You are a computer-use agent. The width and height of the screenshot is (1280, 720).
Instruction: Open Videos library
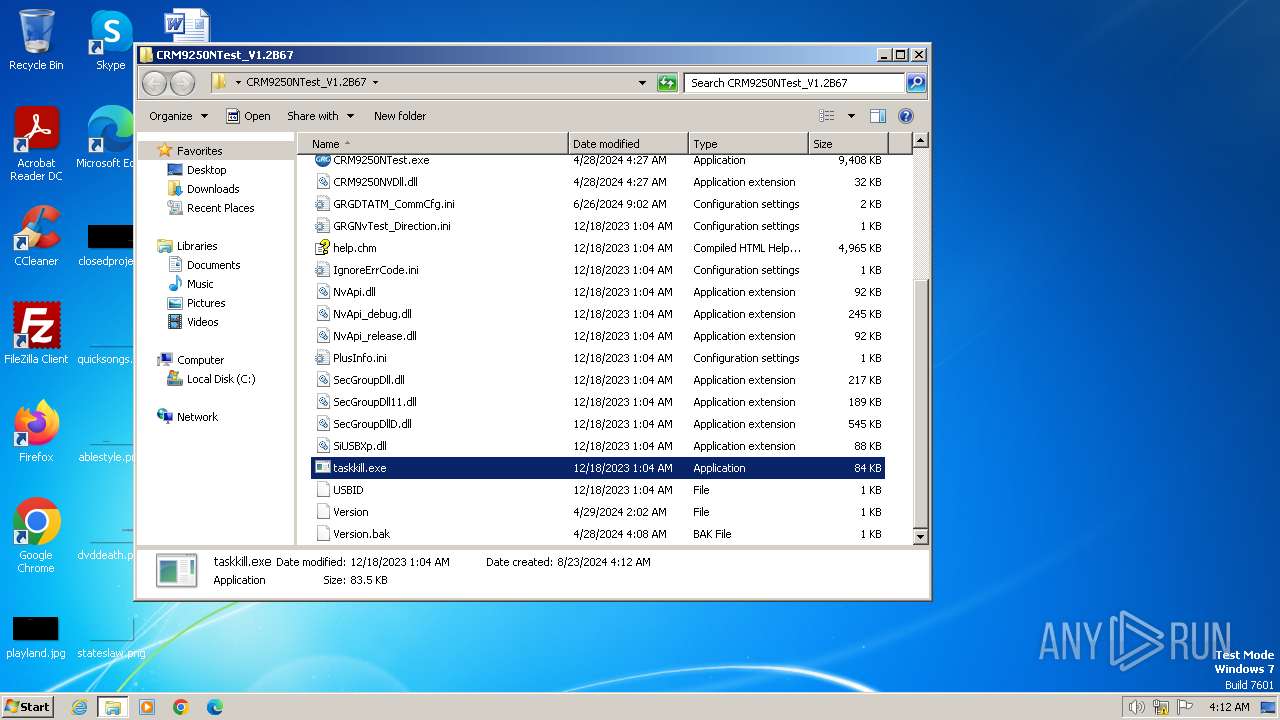pyautogui.click(x=202, y=322)
